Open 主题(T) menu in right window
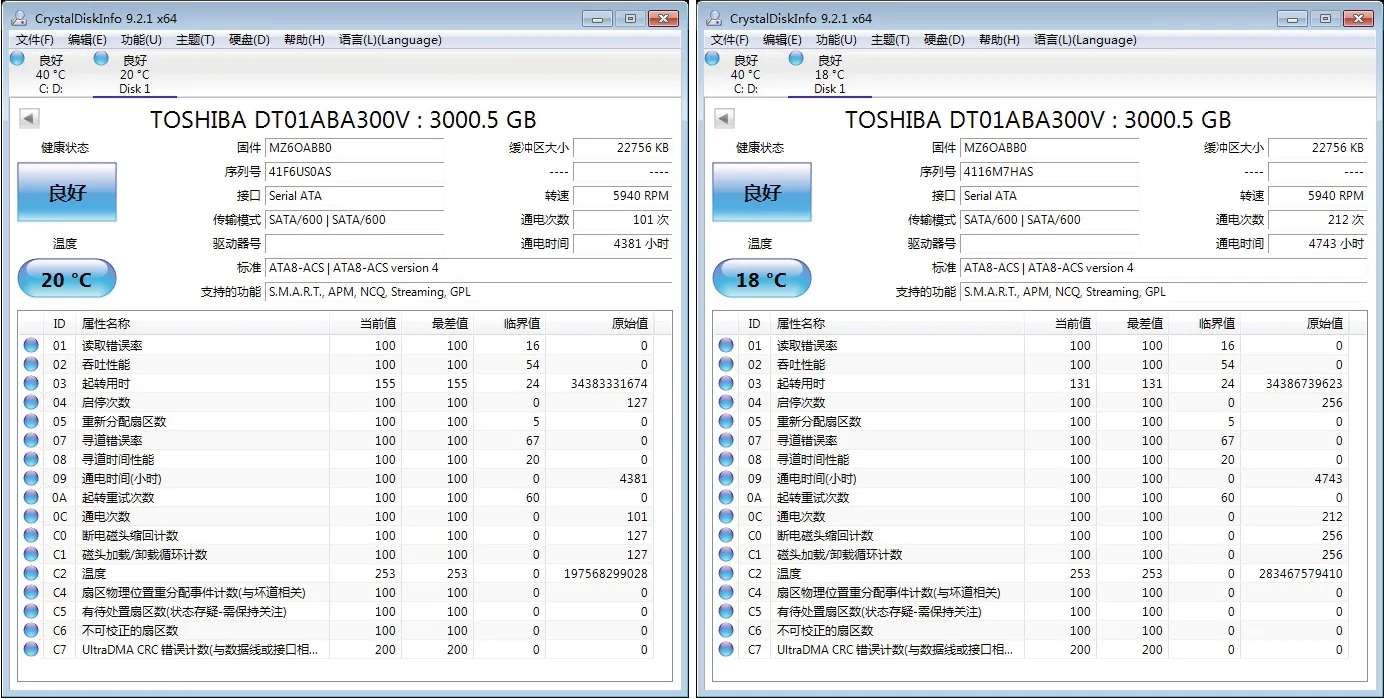This screenshot has width=1384, height=699. 890,40
